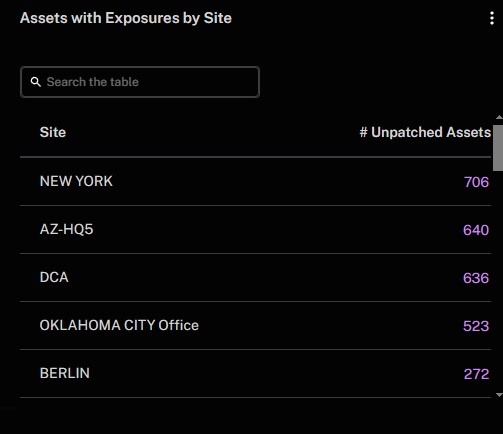The width and height of the screenshot is (503, 434).
Task: Sort by the Site column header
Action: pos(53,132)
